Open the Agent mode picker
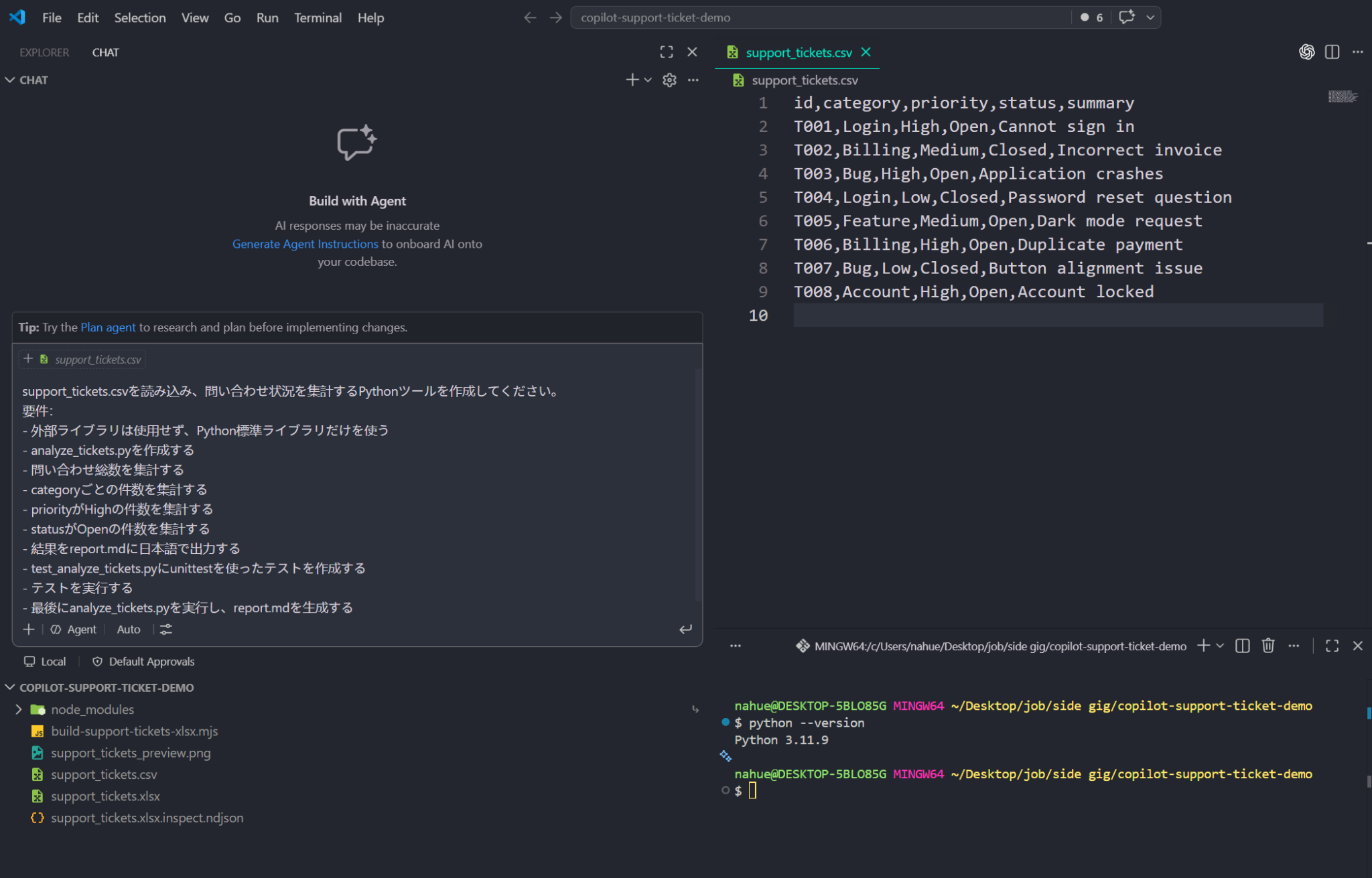1372x878 pixels. (74, 630)
